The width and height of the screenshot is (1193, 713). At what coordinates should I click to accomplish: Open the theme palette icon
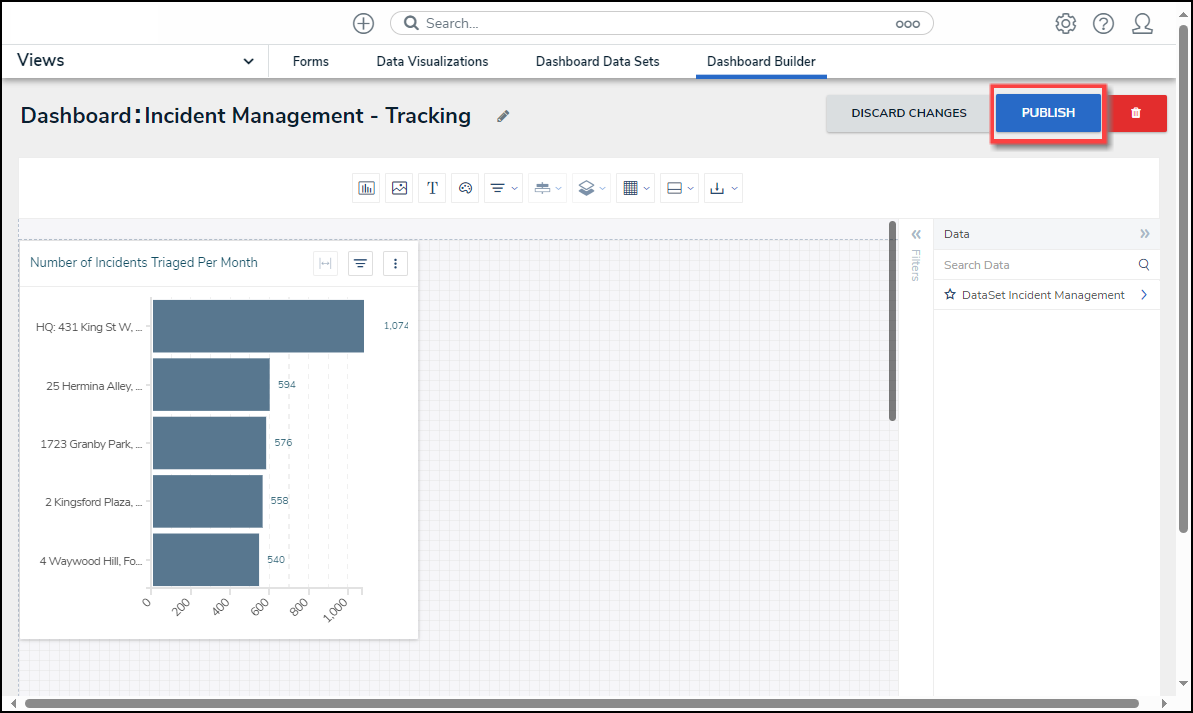465,188
